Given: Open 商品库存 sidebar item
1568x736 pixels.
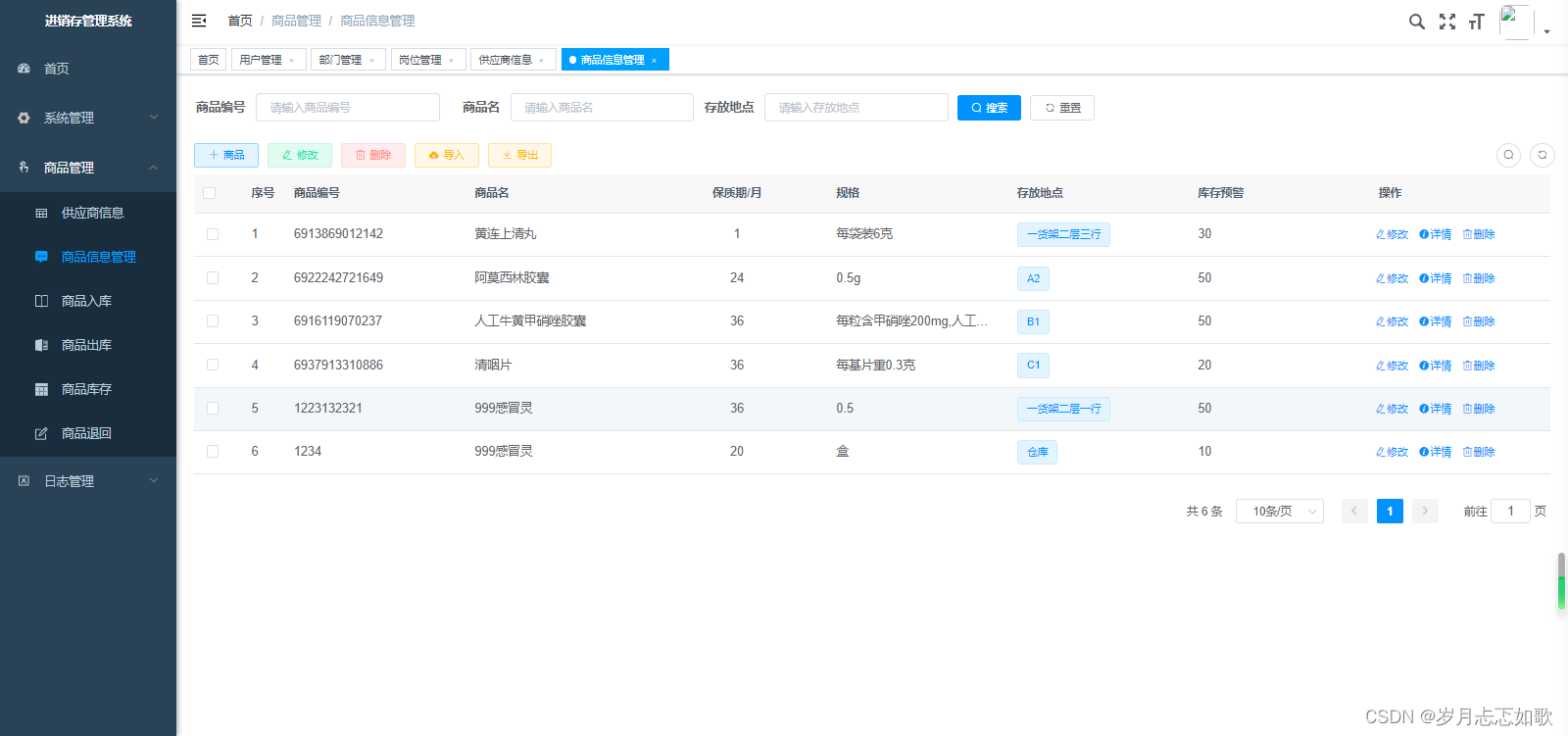Looking at the screenshot, I should point(88,389).
